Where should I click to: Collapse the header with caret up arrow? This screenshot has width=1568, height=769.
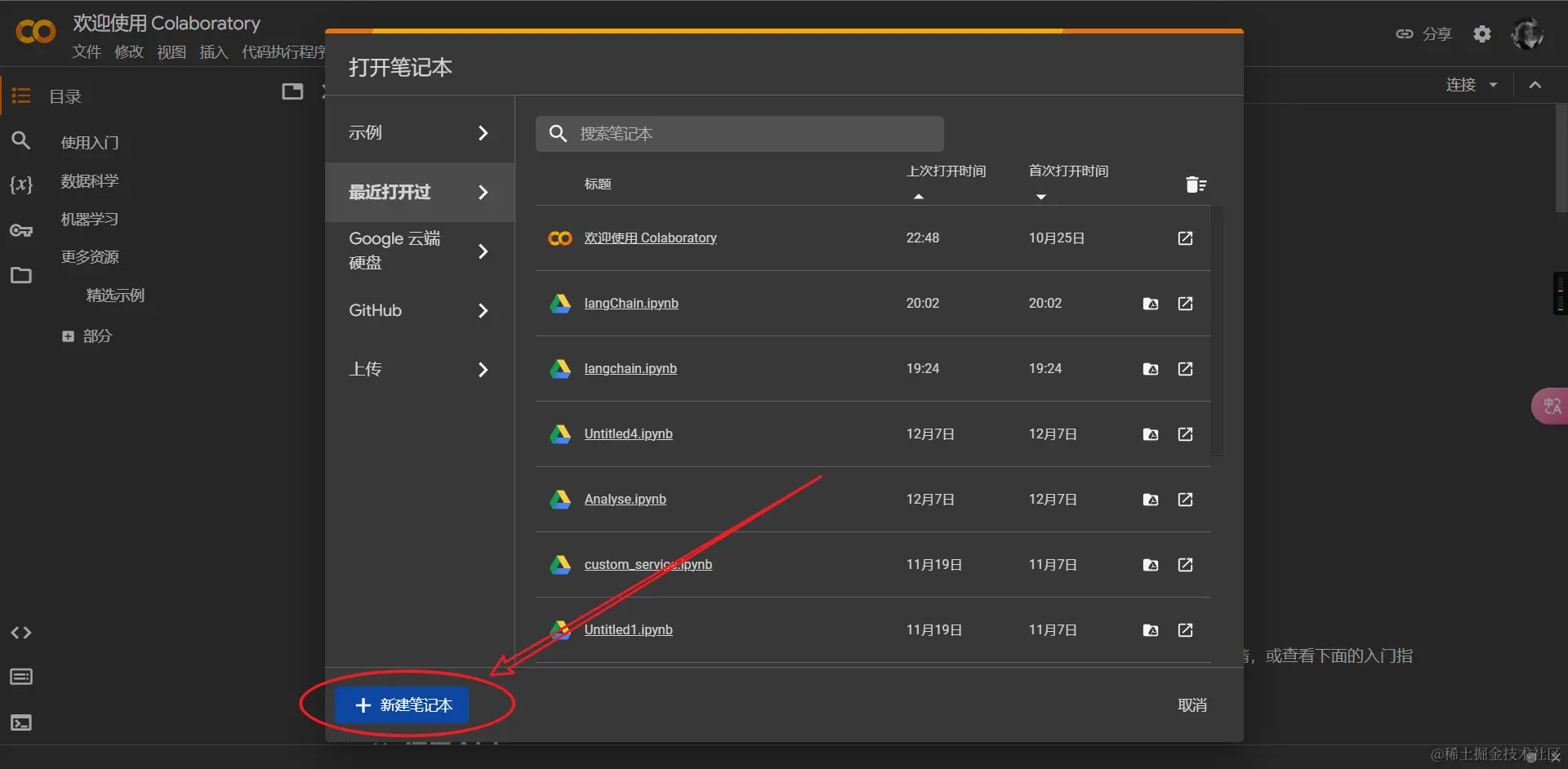tap(1535, 85)
